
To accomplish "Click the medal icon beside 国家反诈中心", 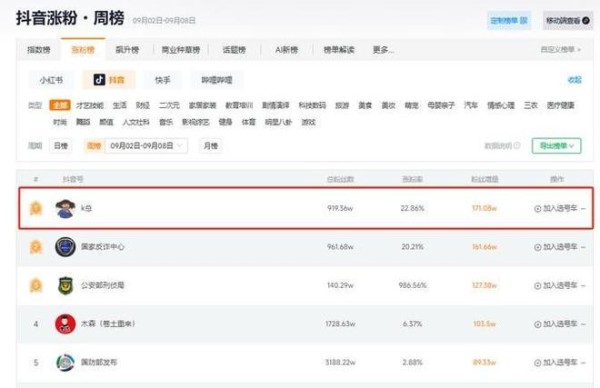I will 36,247.
